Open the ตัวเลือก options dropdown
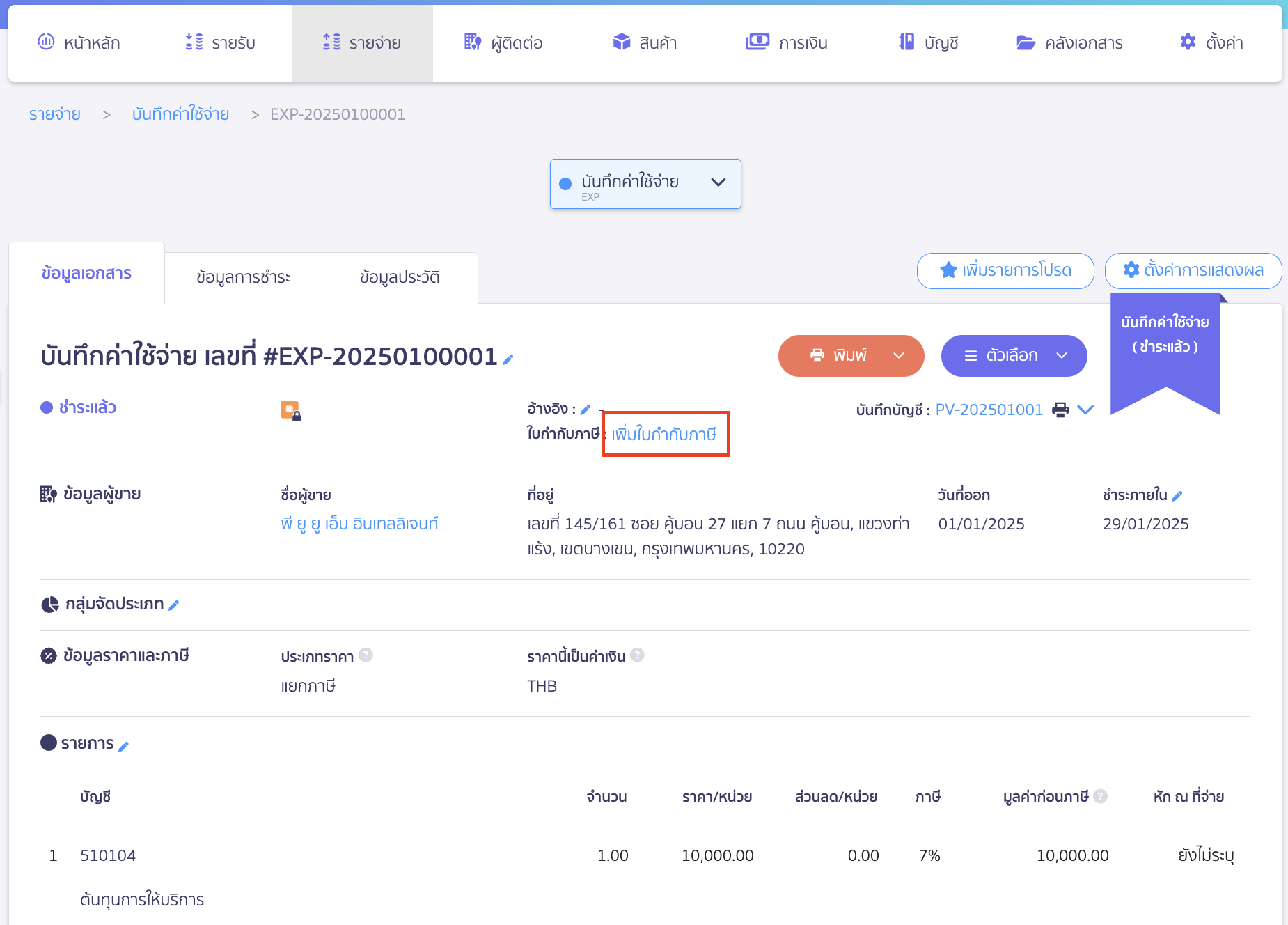1288x925 pixels. click(1014, 356)
